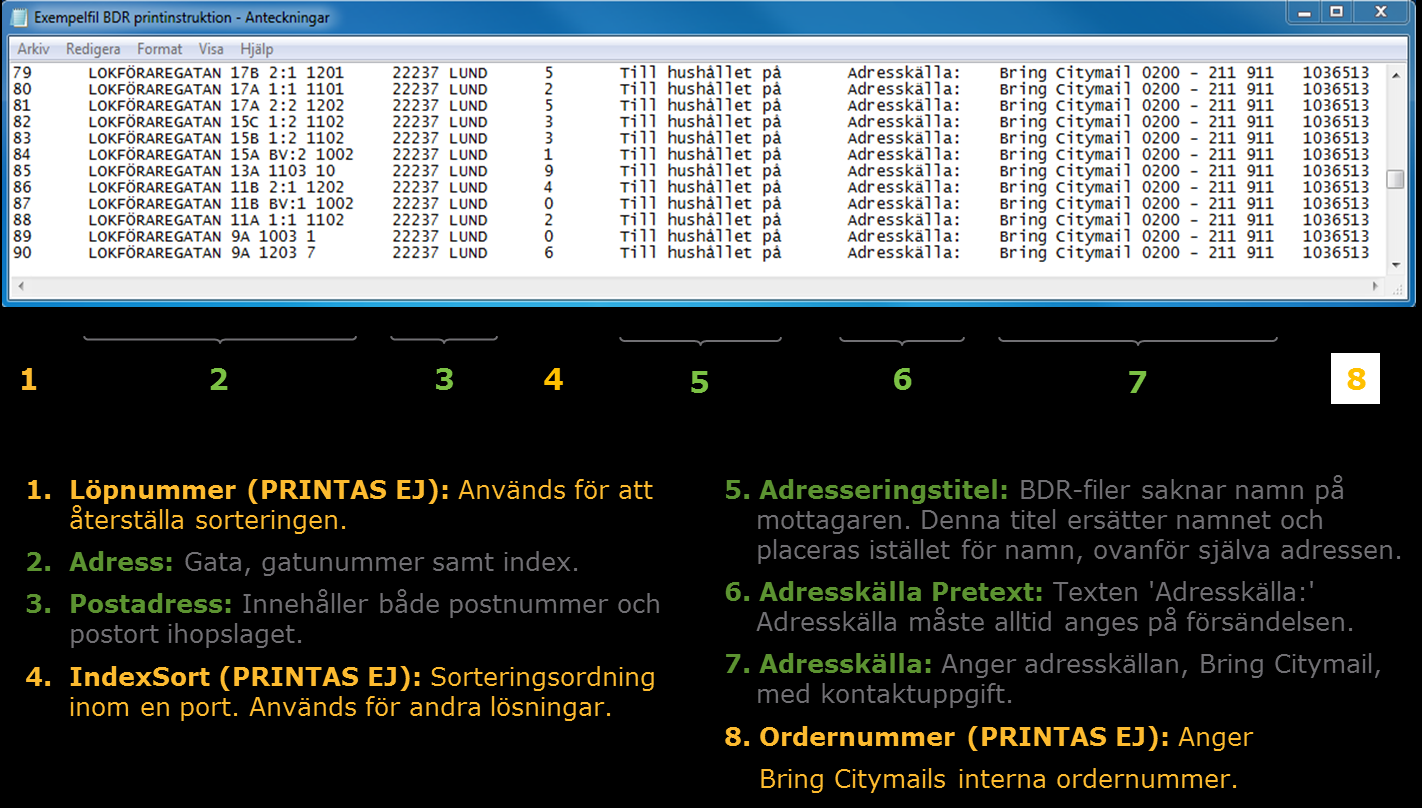The image size is (1422, 808).
Task: Click address LOKFÖRAREGATAN 13A 1103 10
Action: tap(212, 171)
